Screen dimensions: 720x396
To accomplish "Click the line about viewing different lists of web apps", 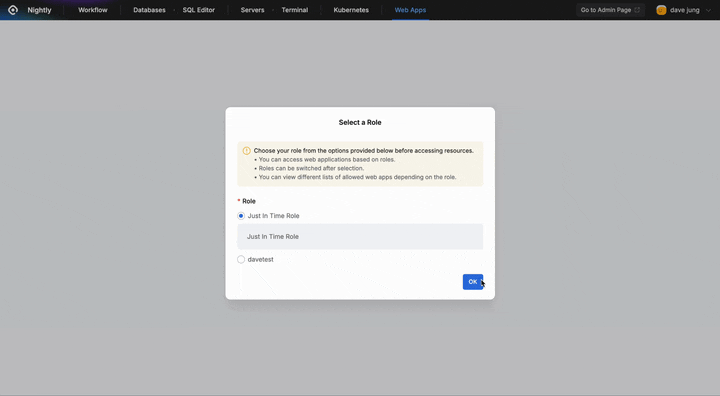I will [x=358, y=177].
